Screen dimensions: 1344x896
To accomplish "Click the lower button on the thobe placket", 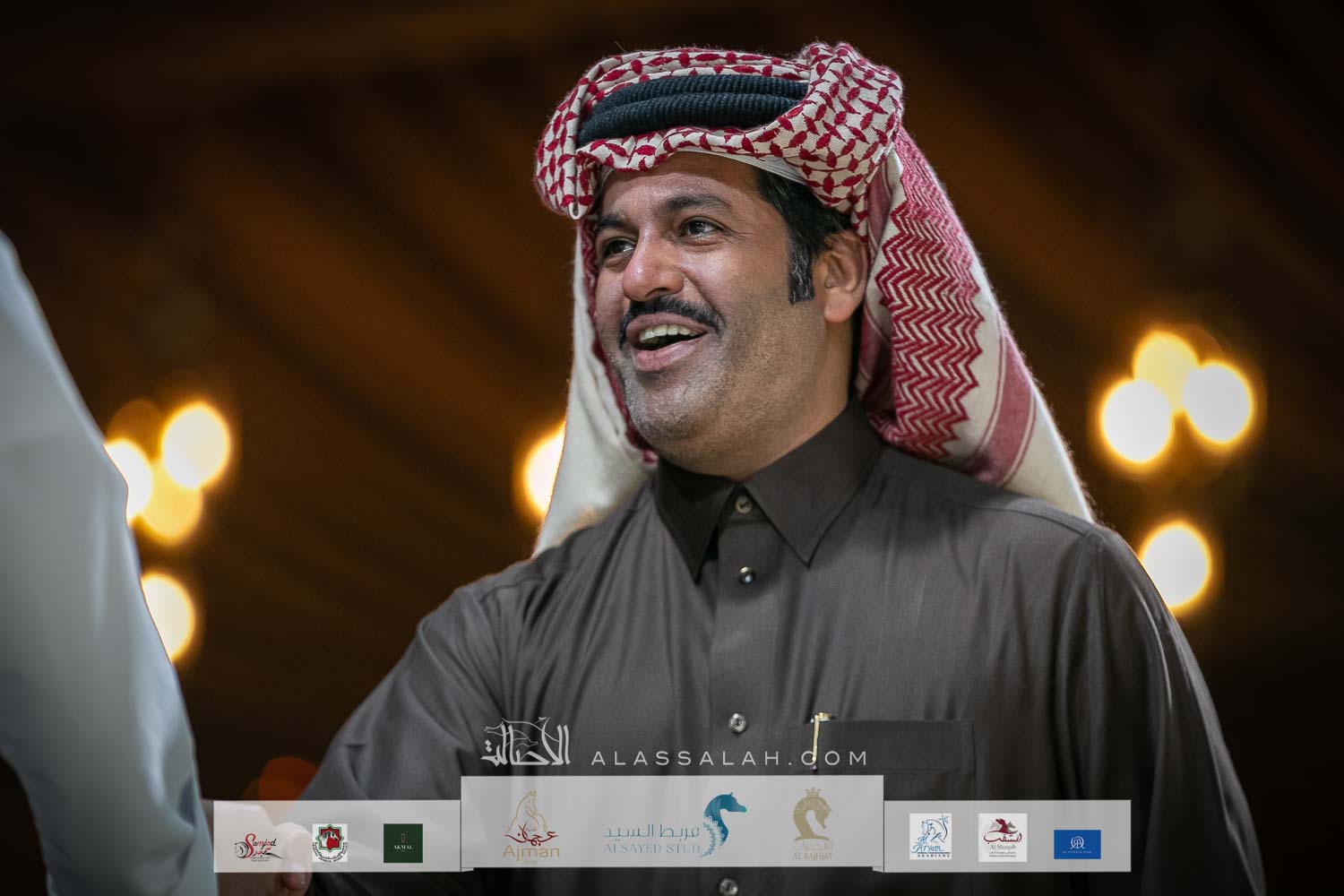I will click(x=735, y=719).
